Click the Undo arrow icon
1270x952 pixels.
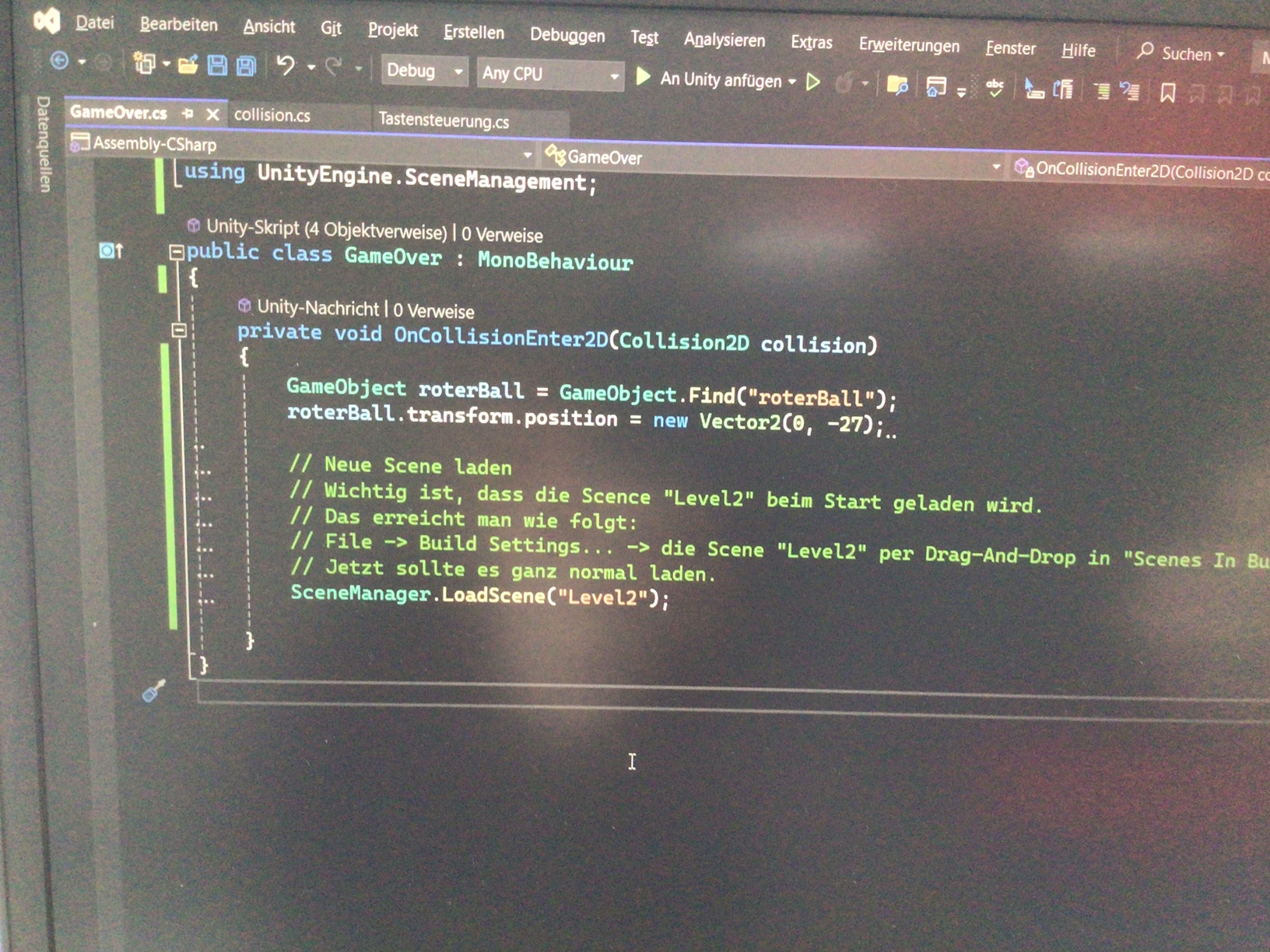coord(286,67)
